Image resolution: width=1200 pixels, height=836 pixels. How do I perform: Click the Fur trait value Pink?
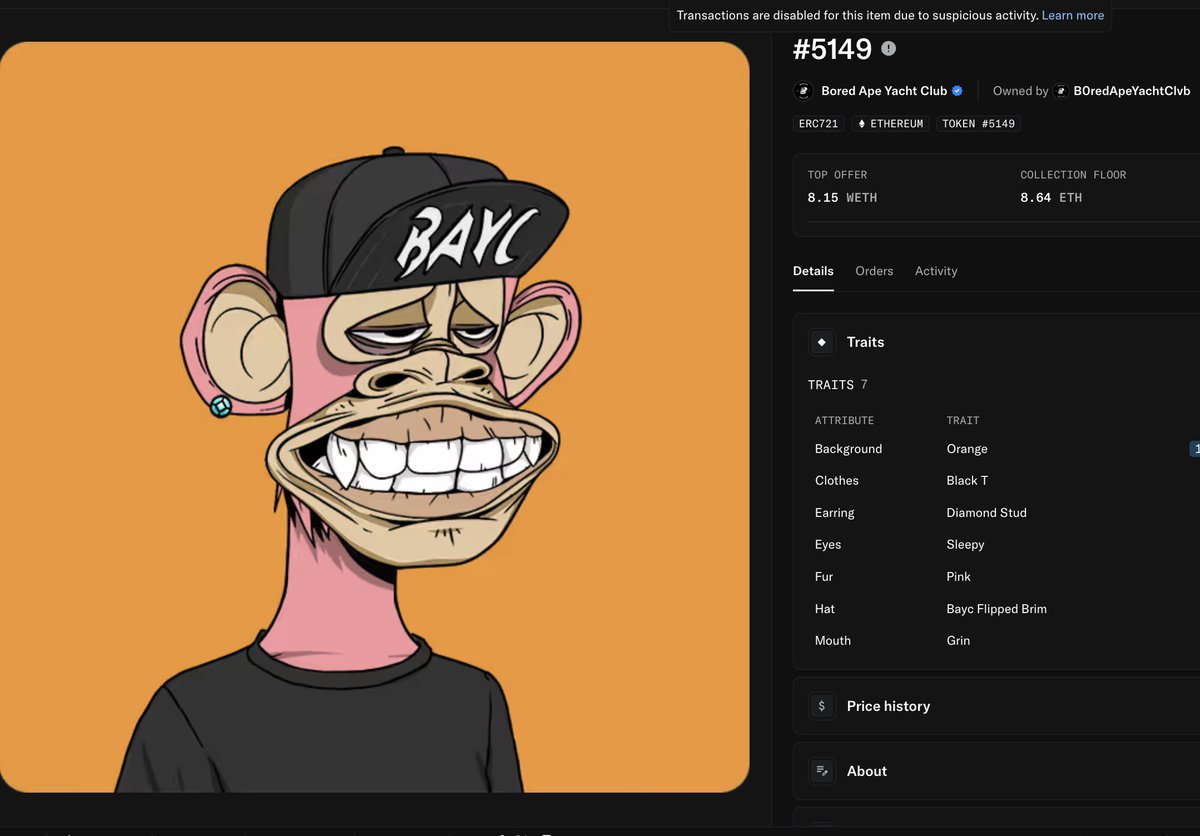click(x=959, y=577)
